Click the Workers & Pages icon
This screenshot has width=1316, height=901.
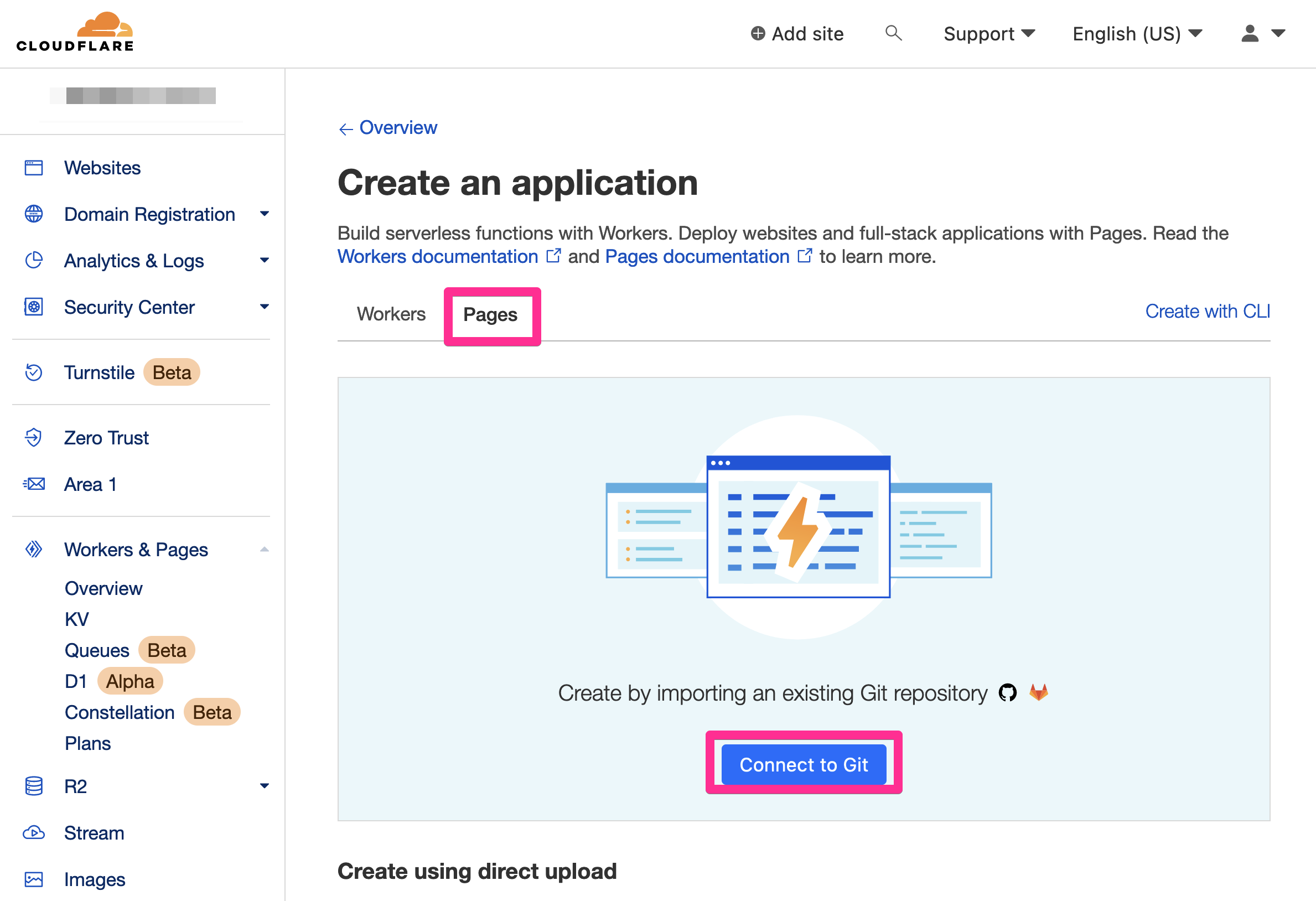click(x=33, y=550)
